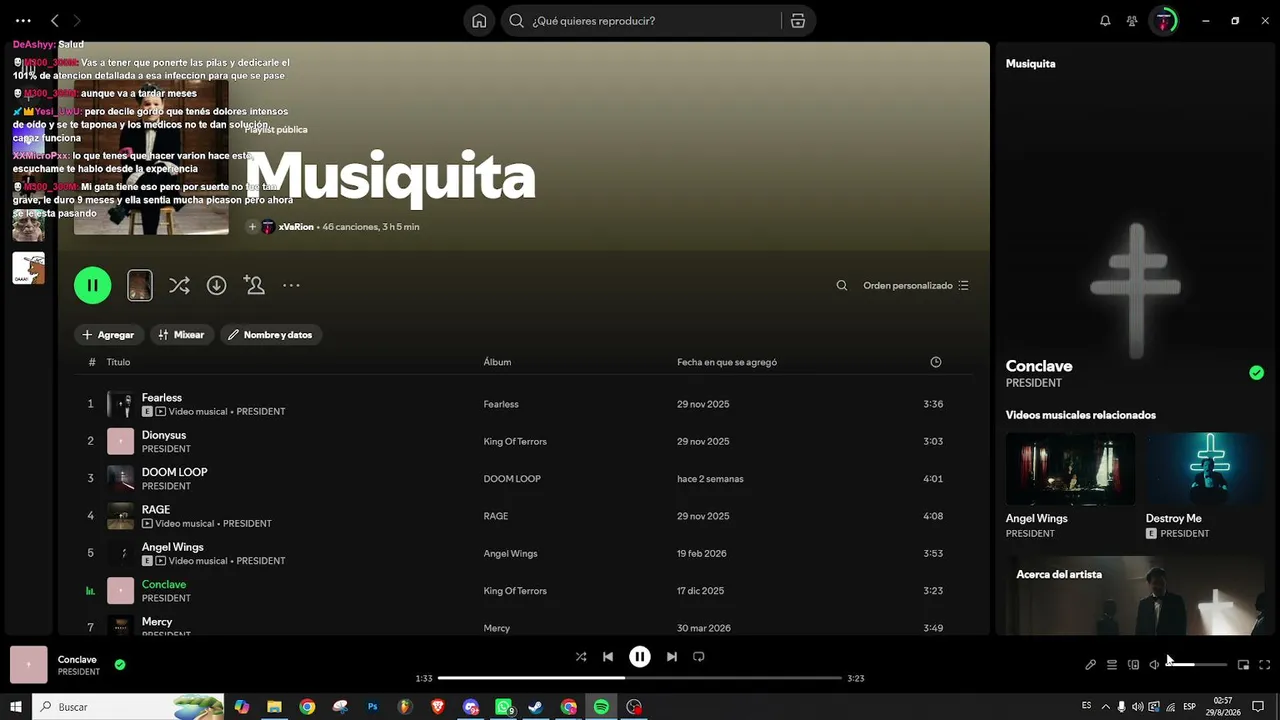Open Steam from the taskbar
The width and height of the screenshot is (1280, 720).
(536, 707)
